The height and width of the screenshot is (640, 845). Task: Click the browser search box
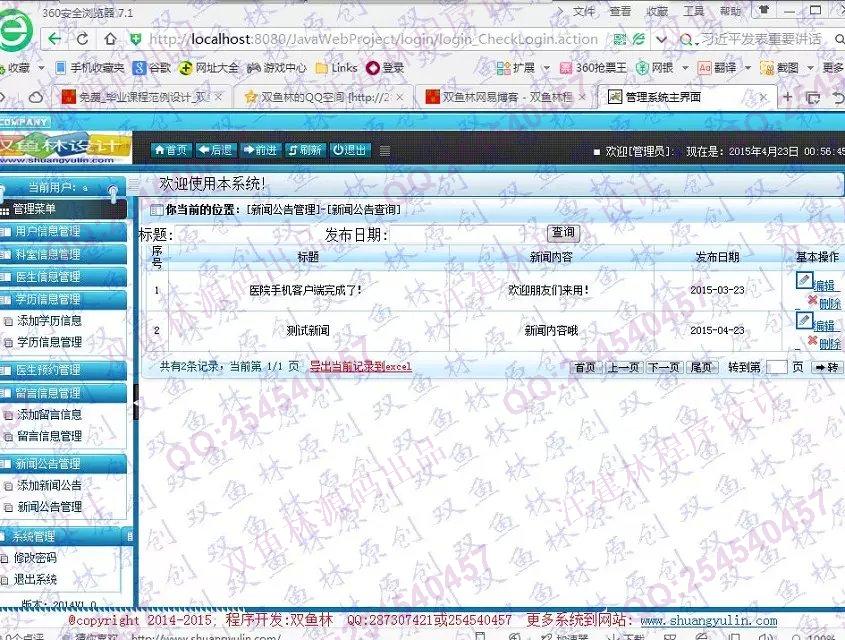coord(760,39)
